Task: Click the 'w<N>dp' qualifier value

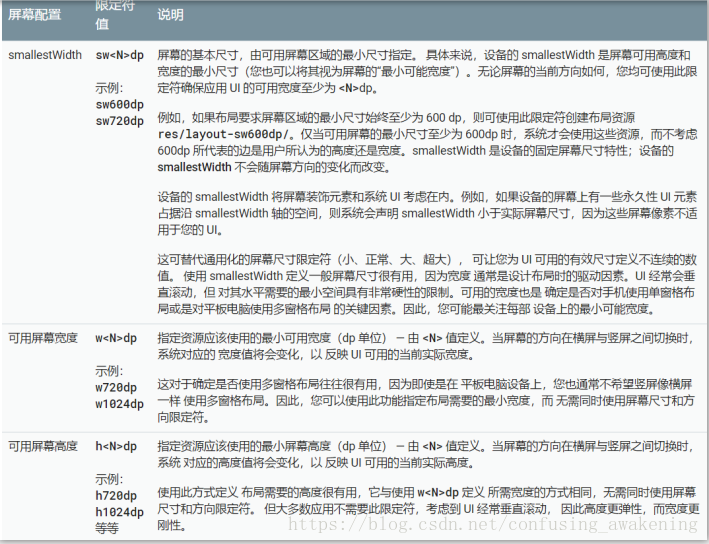Action: (x=116, y=338)
